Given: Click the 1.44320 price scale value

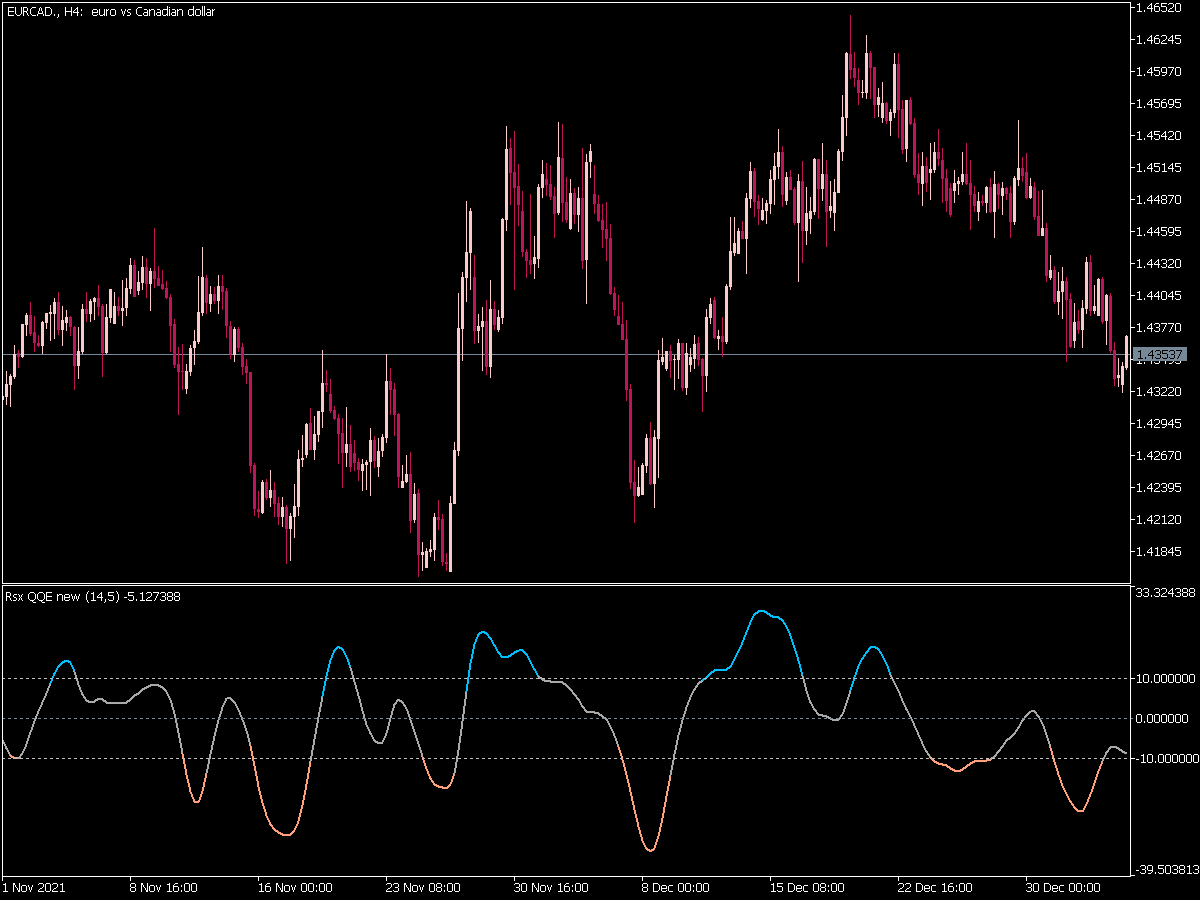Looking at the screenshot, I should click(1160, 264).
